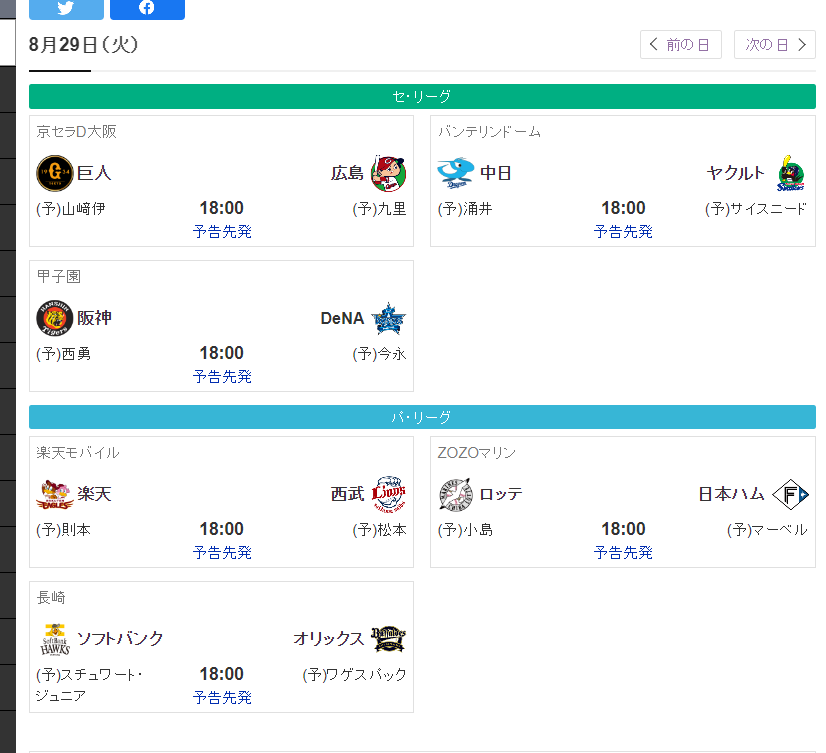Click the SoftBank Hawks team logo
The height and width of the screenshot is (753, 826).
click(55, 639)
